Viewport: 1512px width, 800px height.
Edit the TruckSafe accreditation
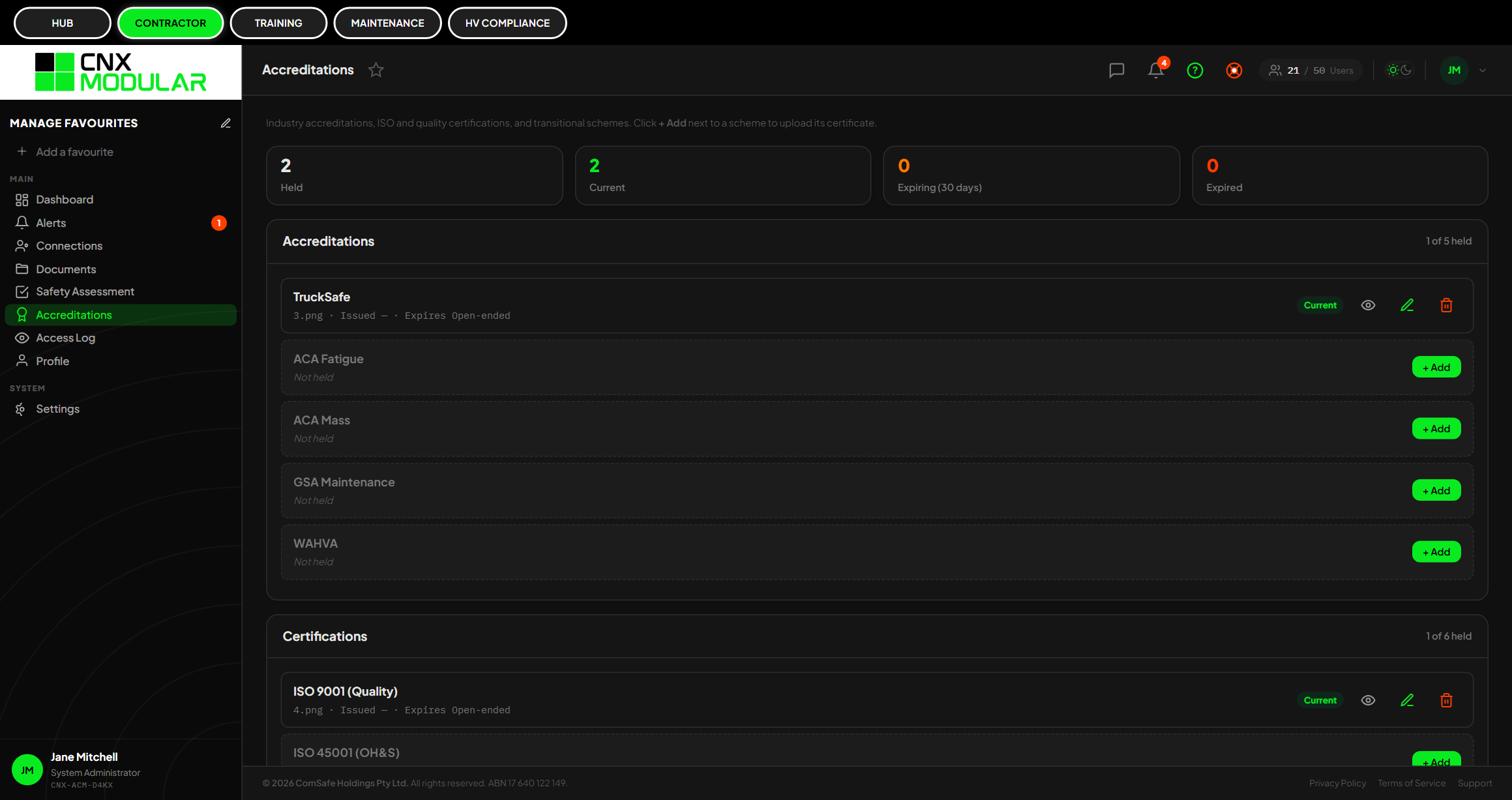pos(1407,305)
